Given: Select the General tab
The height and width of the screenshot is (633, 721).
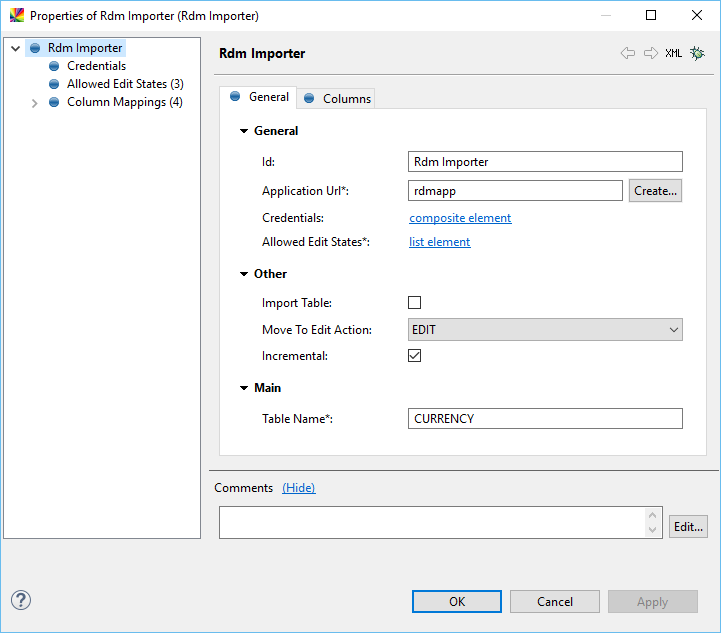Looking at the screenshot, I should click(x=260, y=97).
